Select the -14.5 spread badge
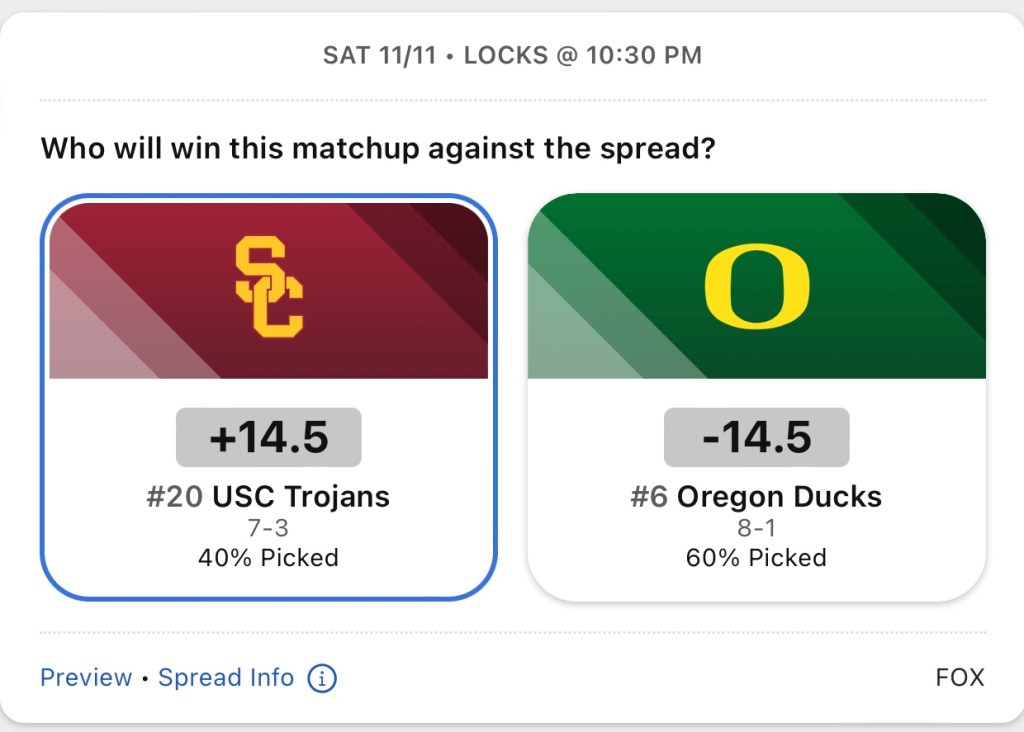The height and width of the screenshot is (732, 1024). [757, 438]
